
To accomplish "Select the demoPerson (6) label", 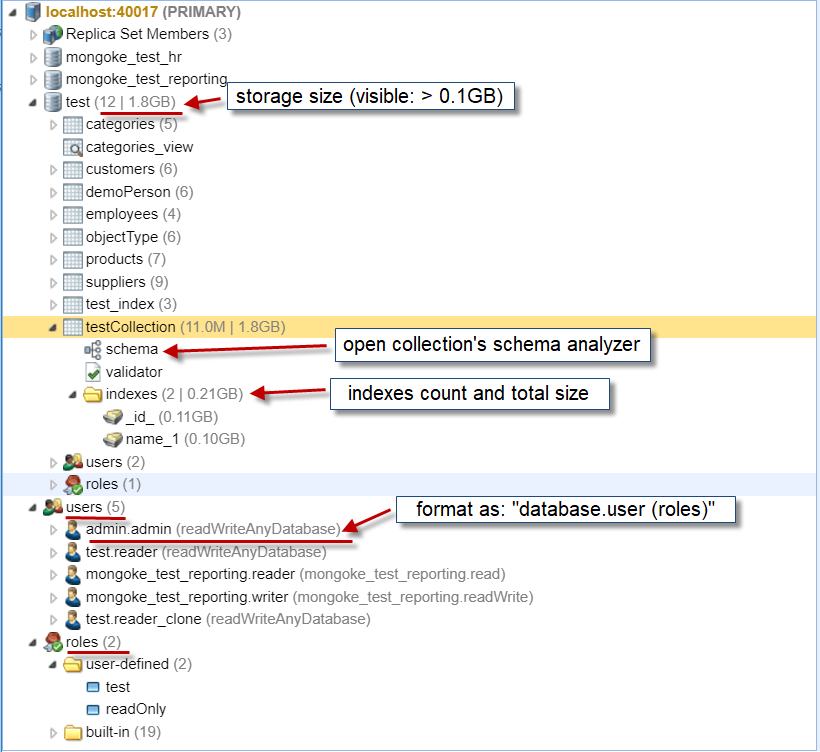I will 140,192.
